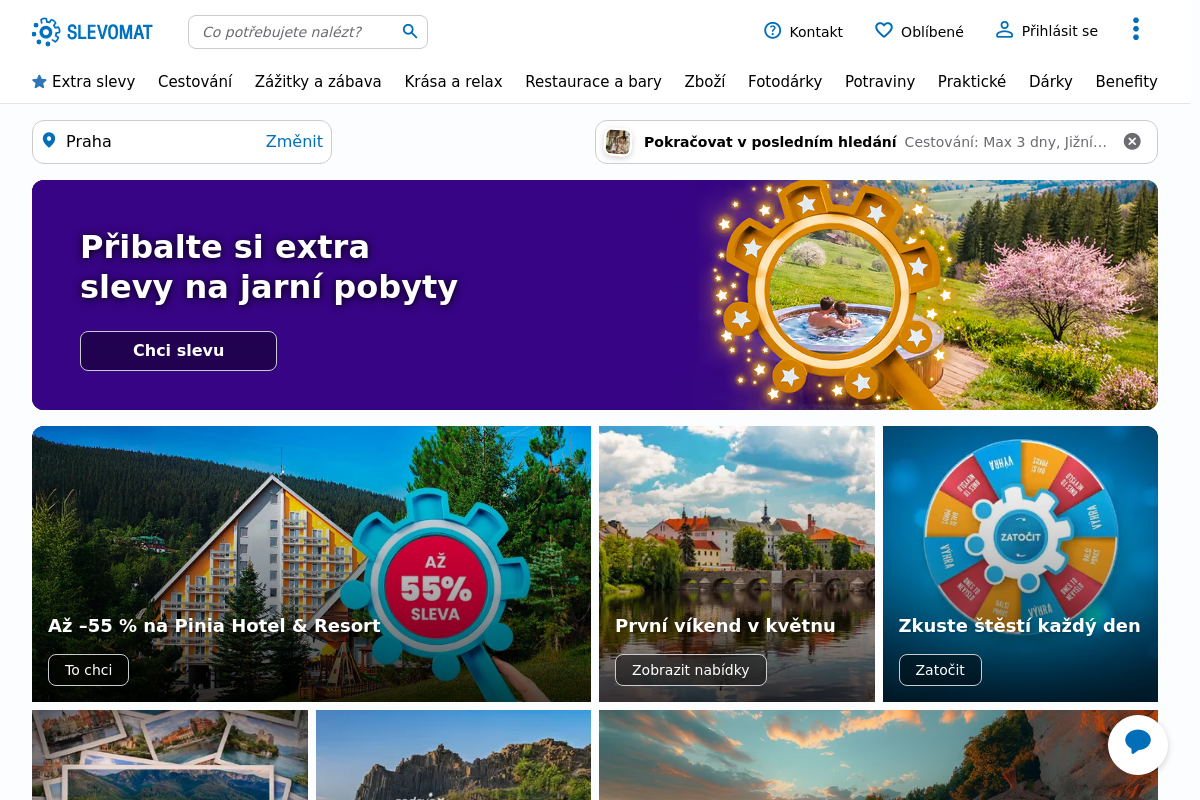Open the chat bubble widget
Viewport: 1200px width, 800px height.
coord(1137,744)
